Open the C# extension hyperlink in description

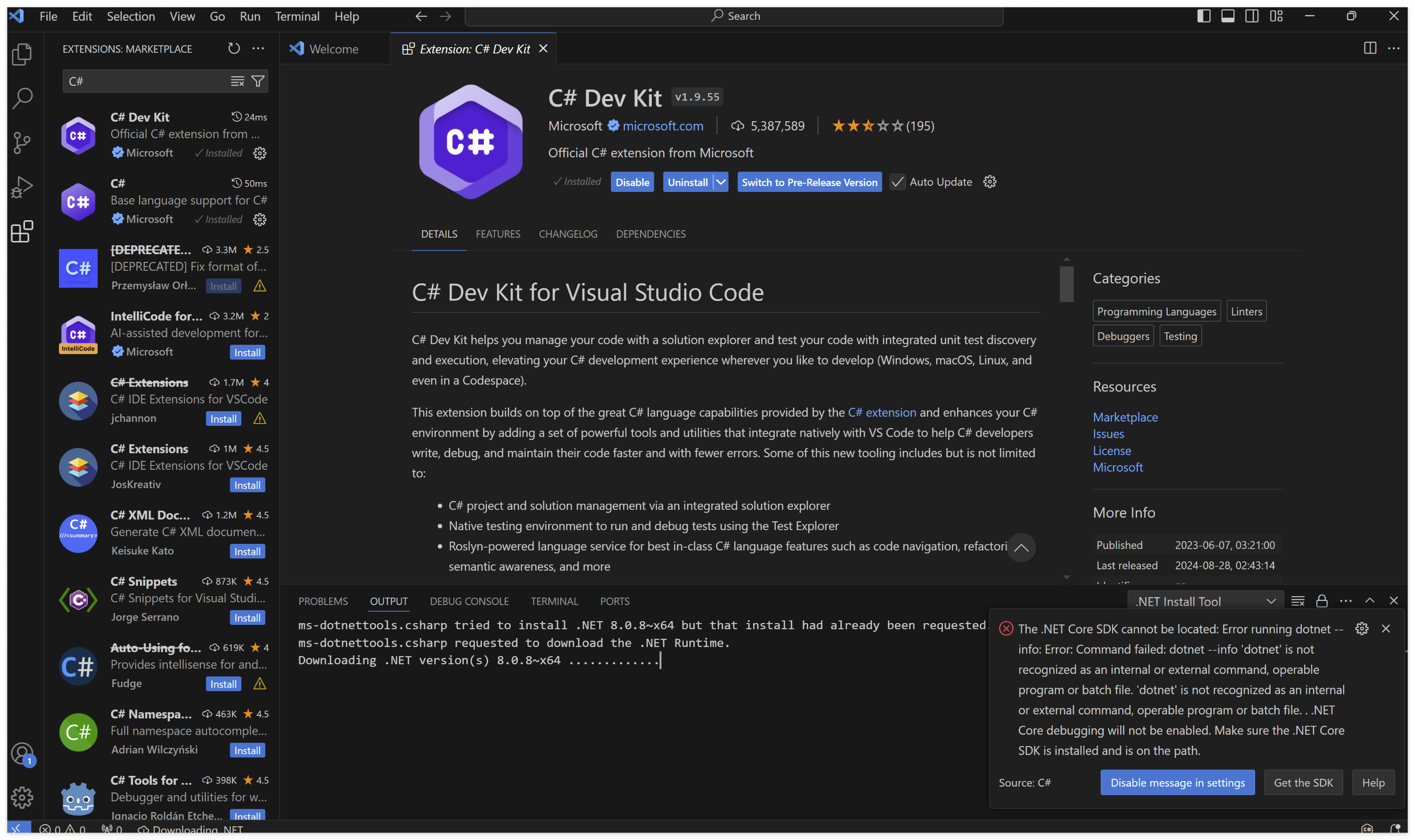pos(881,413)
